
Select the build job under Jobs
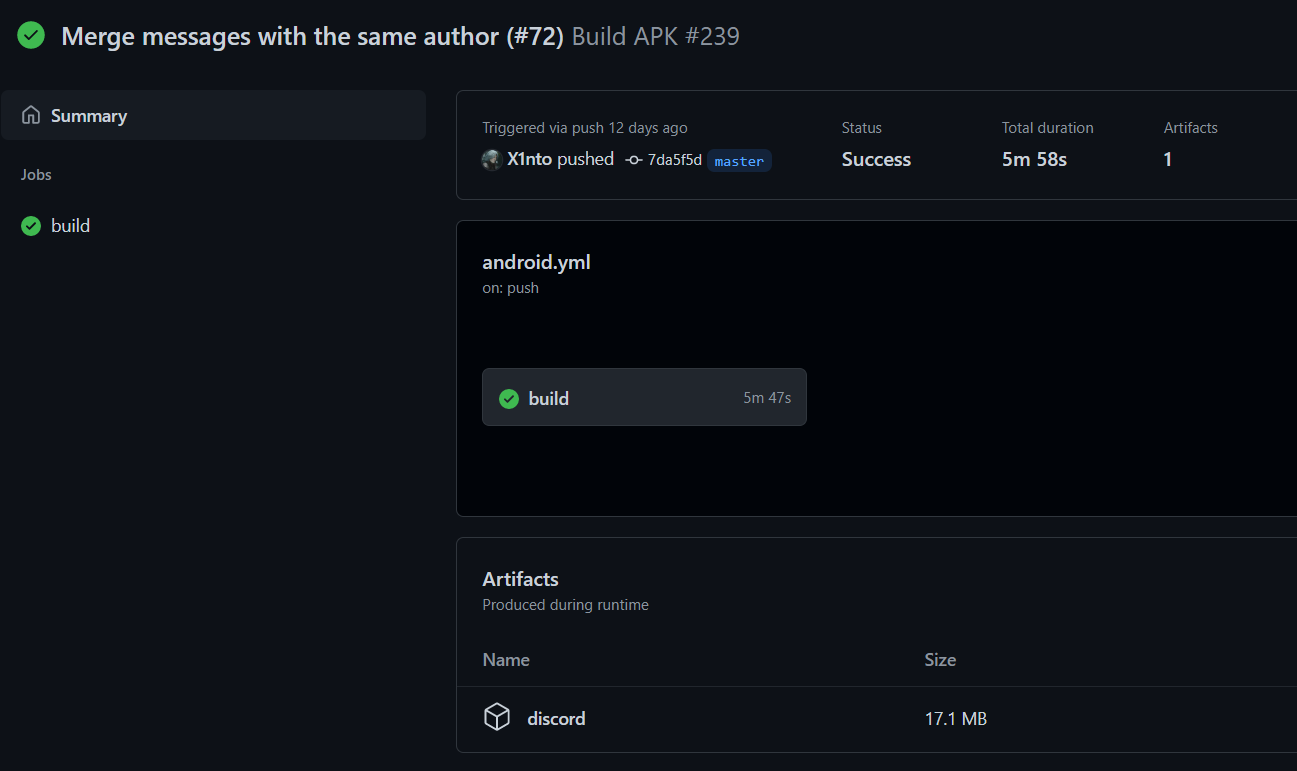69,225
